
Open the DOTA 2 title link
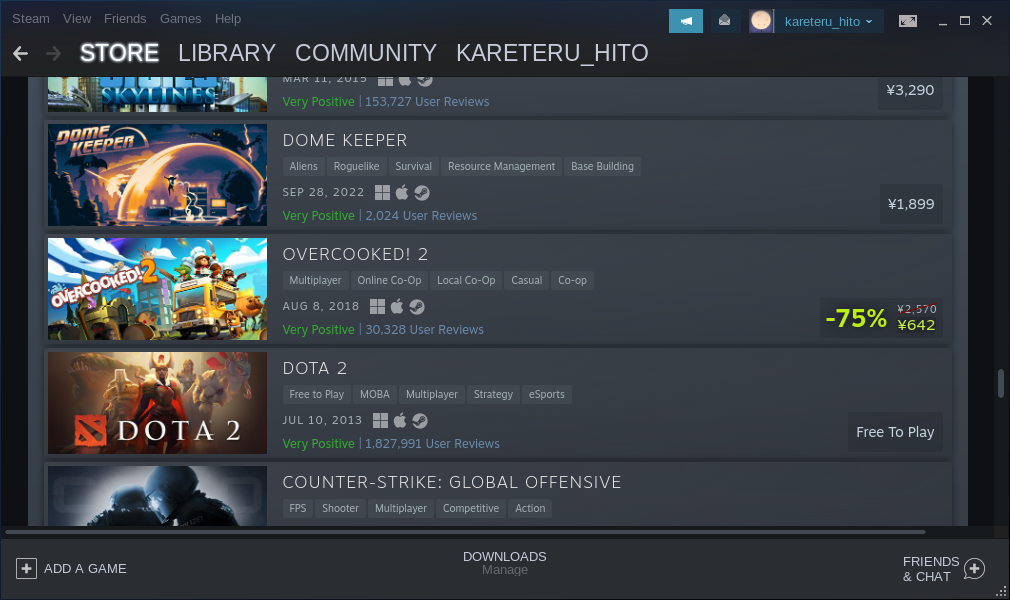[314, 369]
